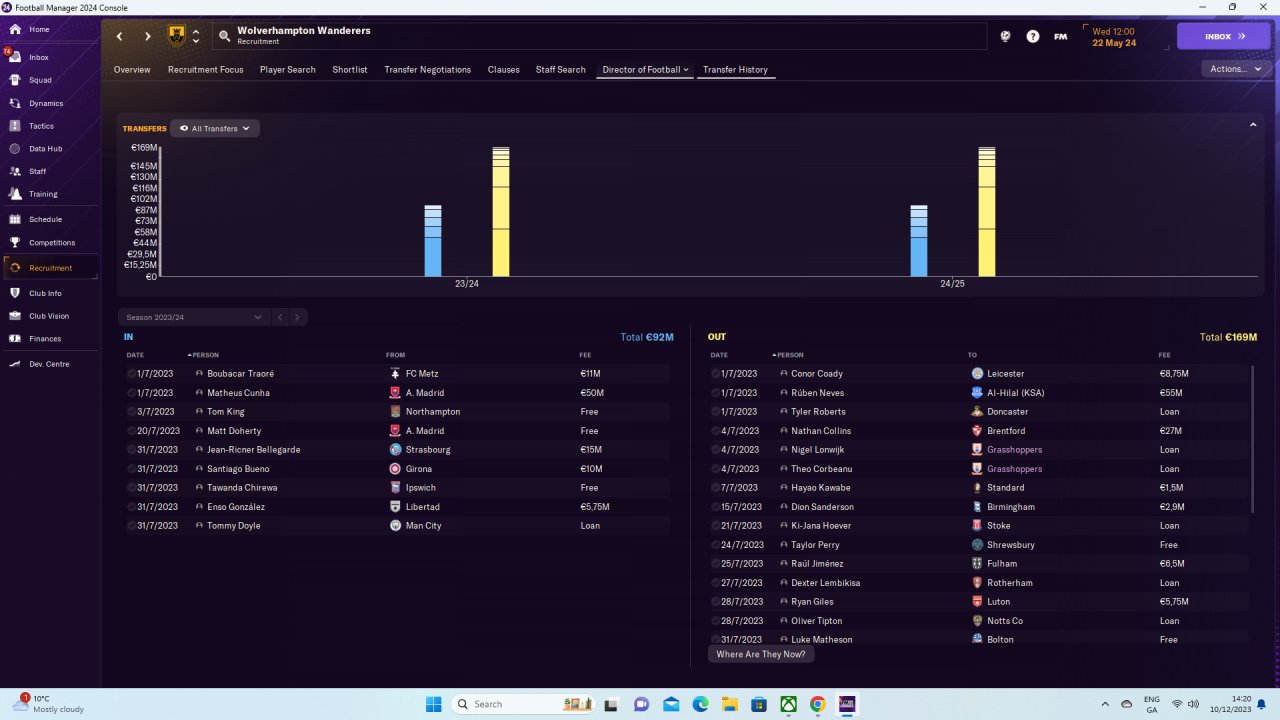This screenshot has width=1280, height=720.
Task: Open the Windows Start menu
Action: point(433,704)
